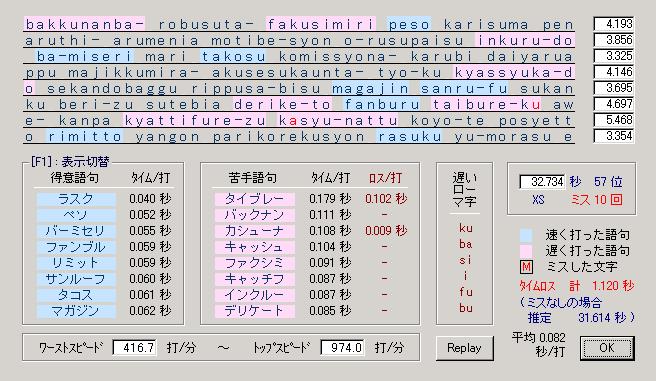Click the worst speed field showing 416.7

(135, 347)
